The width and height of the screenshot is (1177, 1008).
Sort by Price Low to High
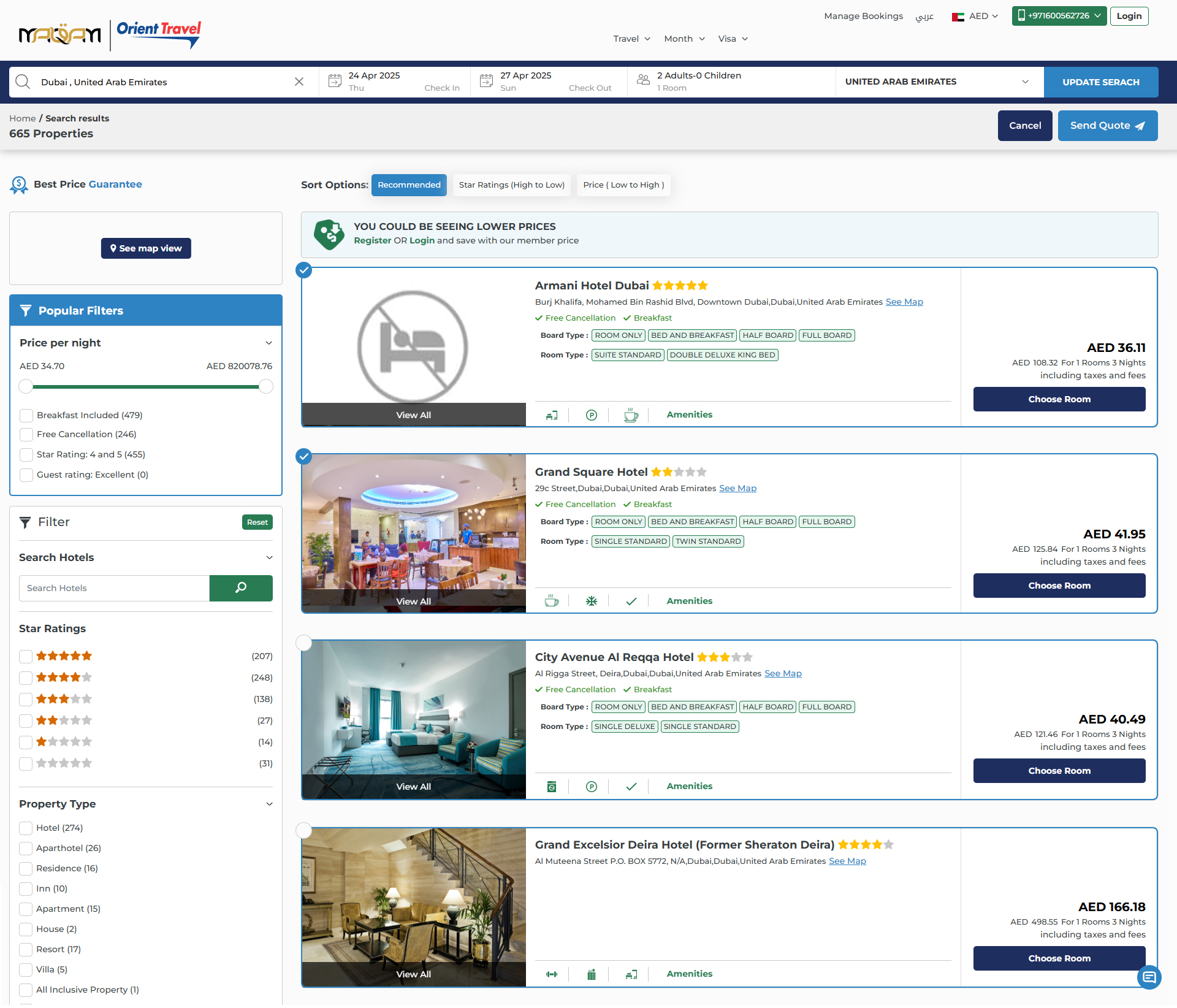click(623, 185)
